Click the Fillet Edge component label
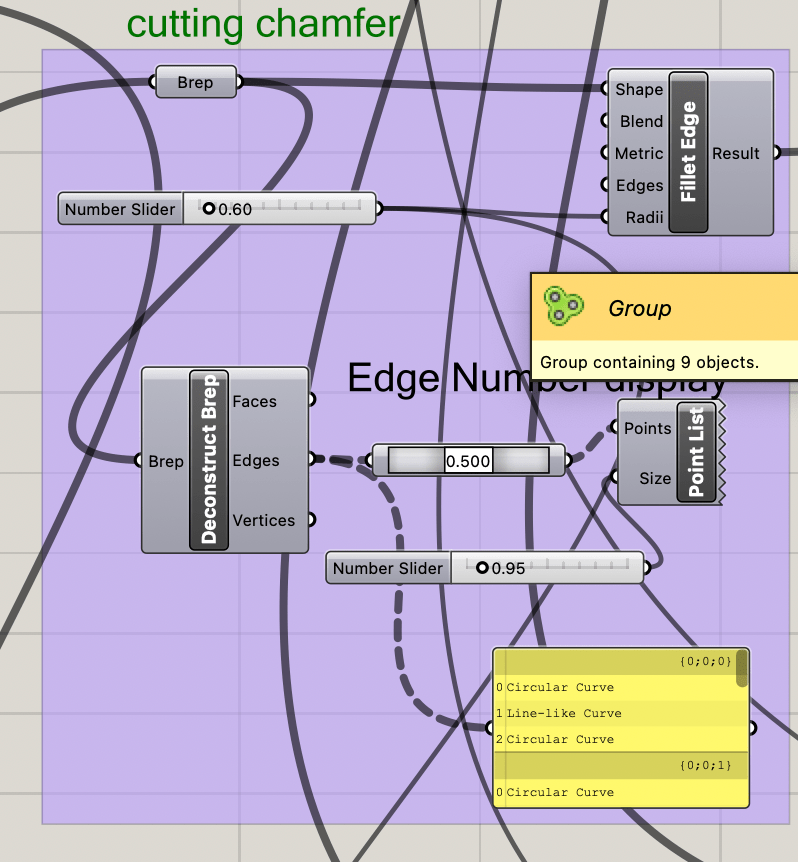The width and height of the screenshot is (798, 862). click(688, 152)
